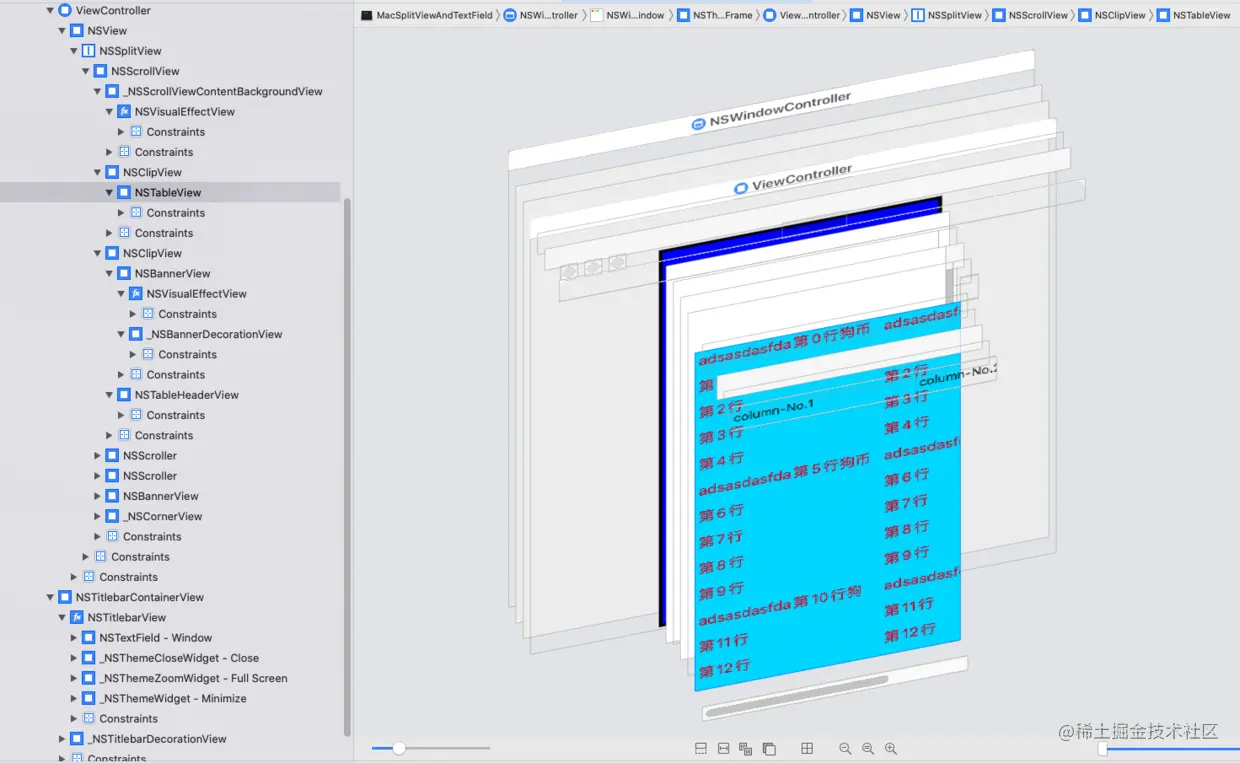The width and height of the screenshot is (1240, 763).
Task: Zoom out the view debugger canvas
Action: (x=845, y=749)
